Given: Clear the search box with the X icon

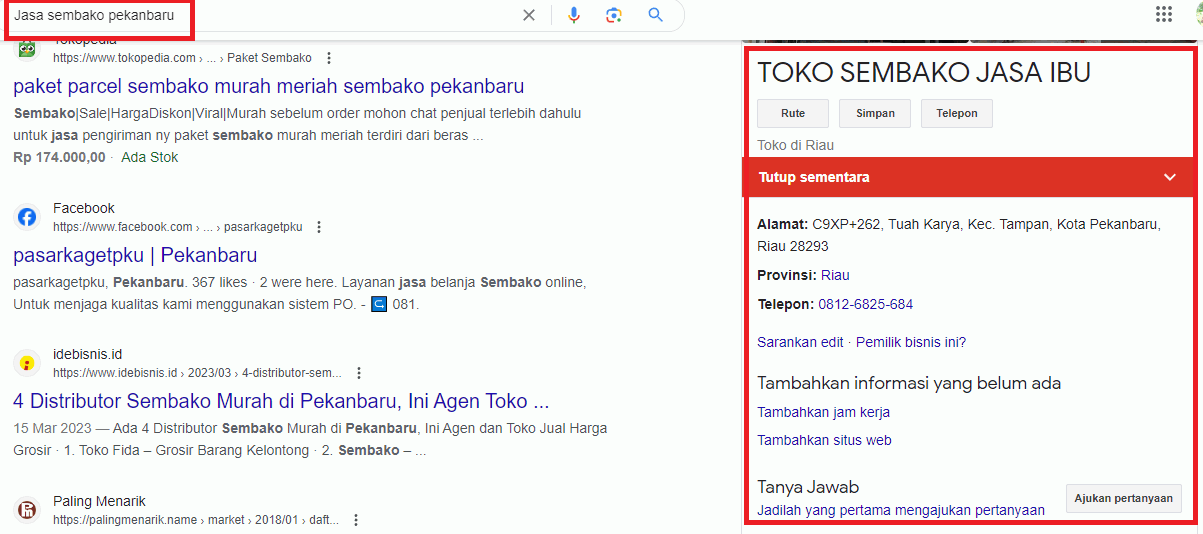Looking at the screenshot, I should click(x=529, y=15).
